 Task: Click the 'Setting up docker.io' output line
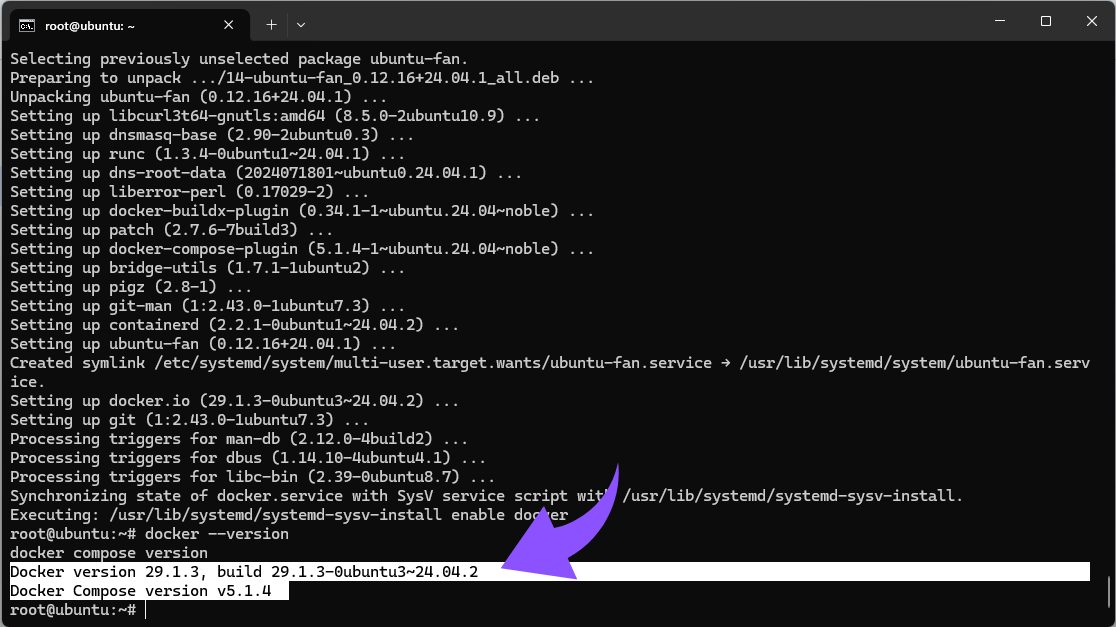(234, 401)
